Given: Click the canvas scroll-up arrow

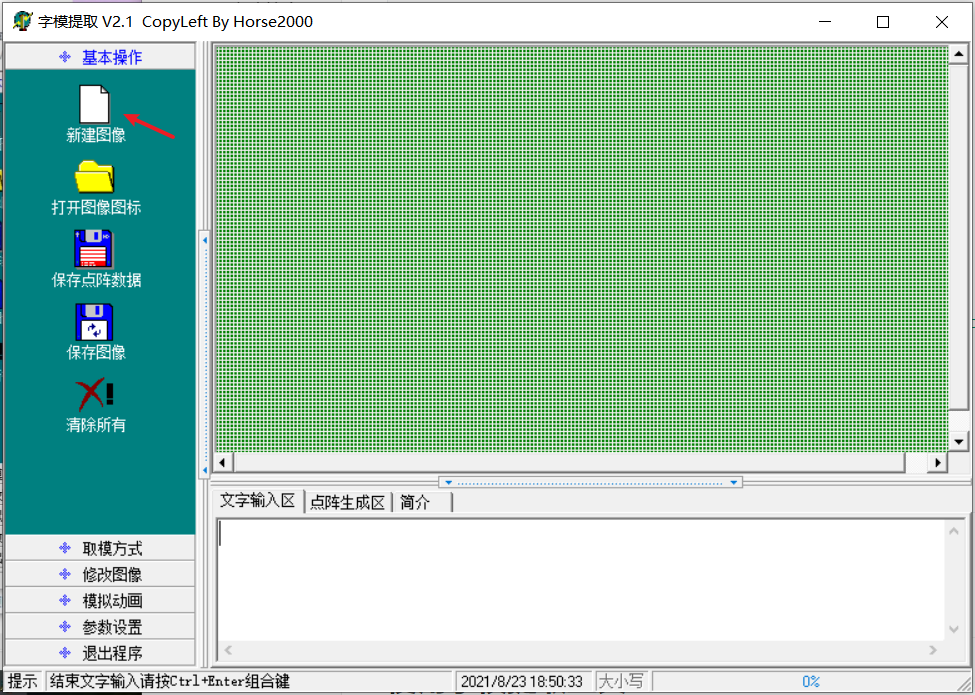Looking at the screenshot, I should pos(958,55).
